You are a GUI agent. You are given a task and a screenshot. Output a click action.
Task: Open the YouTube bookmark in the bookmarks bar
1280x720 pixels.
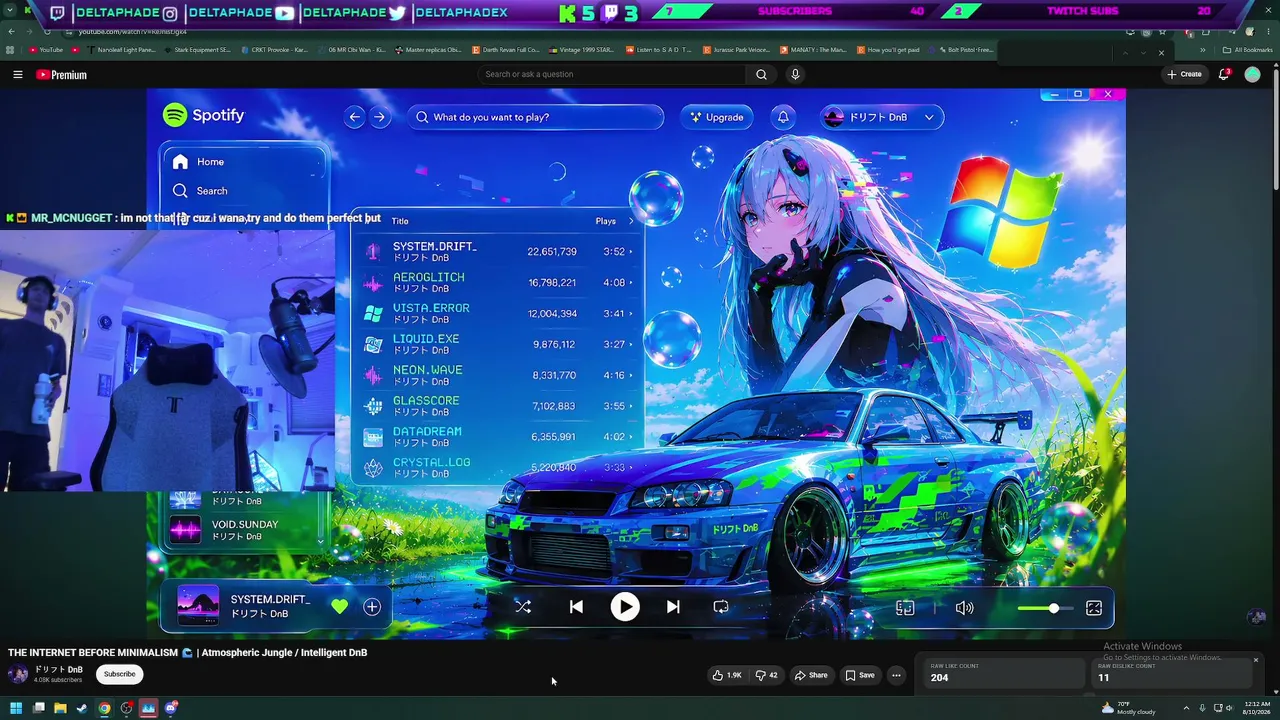[x=46, y=50]
